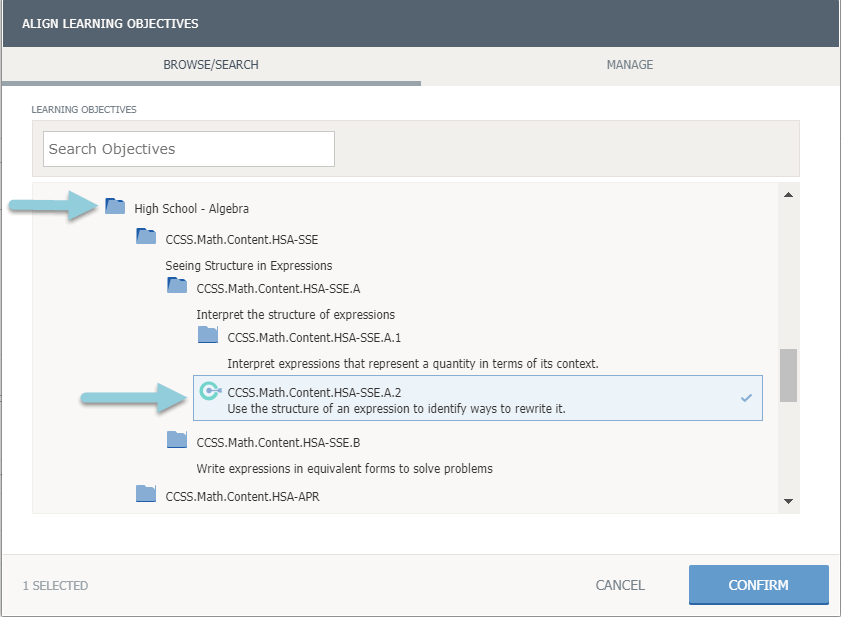Click the vertical scrollbar thumb
Screen dimensions: 841x617
point(788,375)
